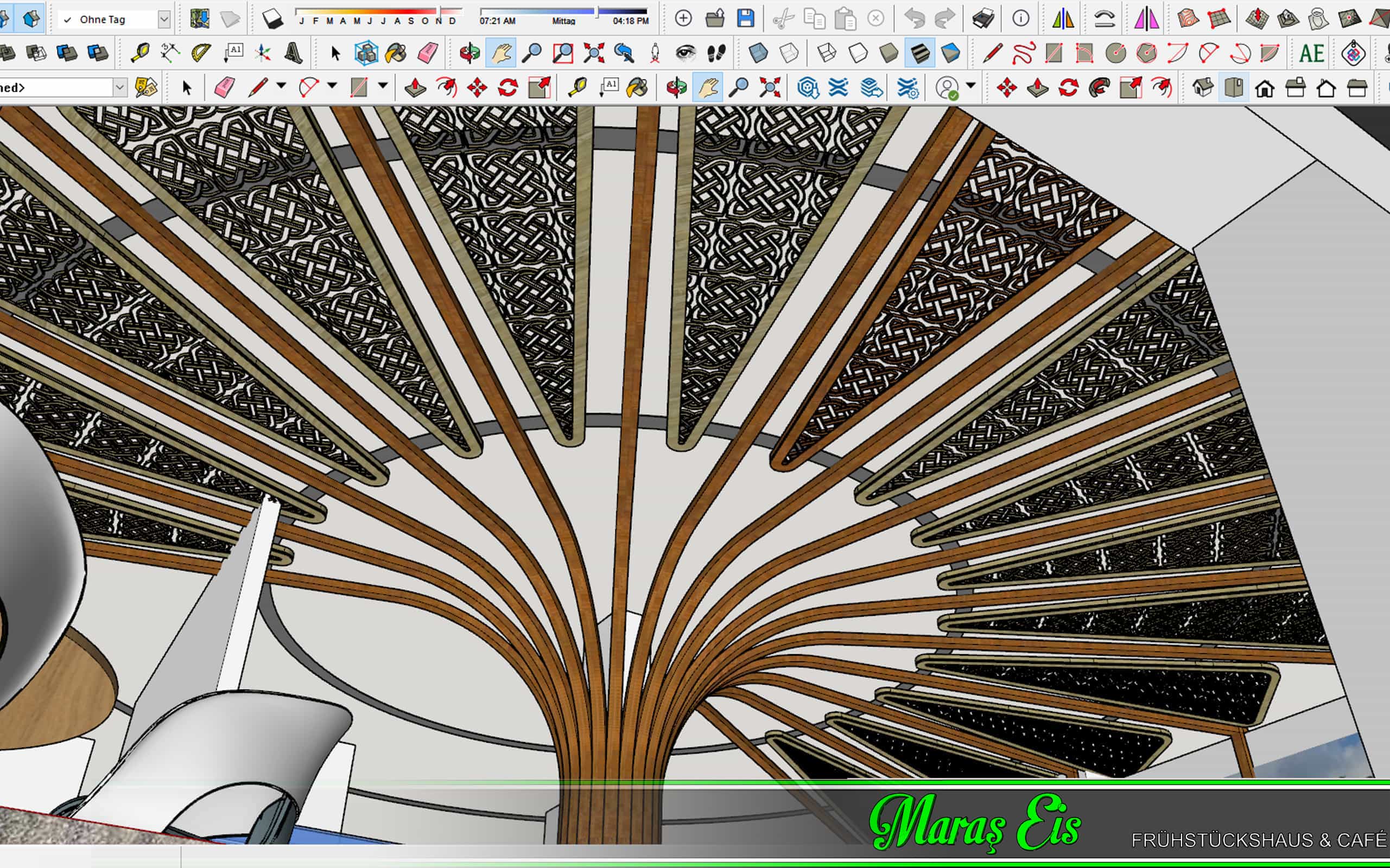Switch to the Iso house view

point(1202,88)
